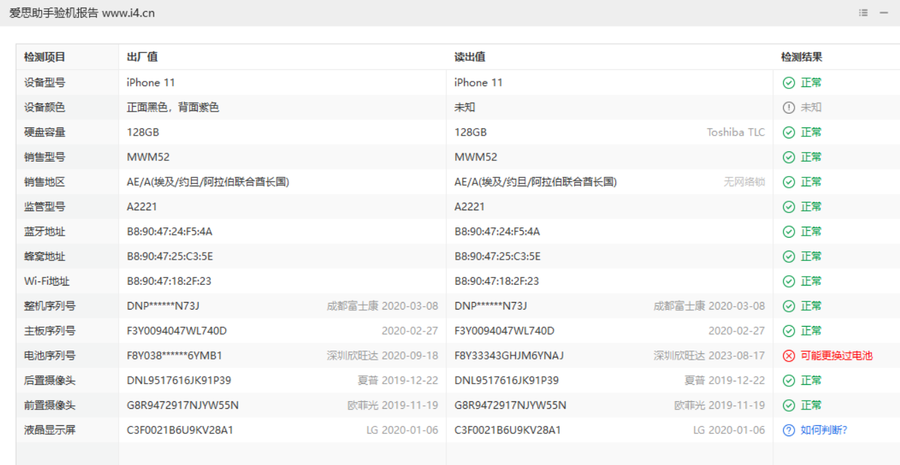The image size is (900, 465).
Task: Click the green check icon for 销售型号
Action: 789,157
